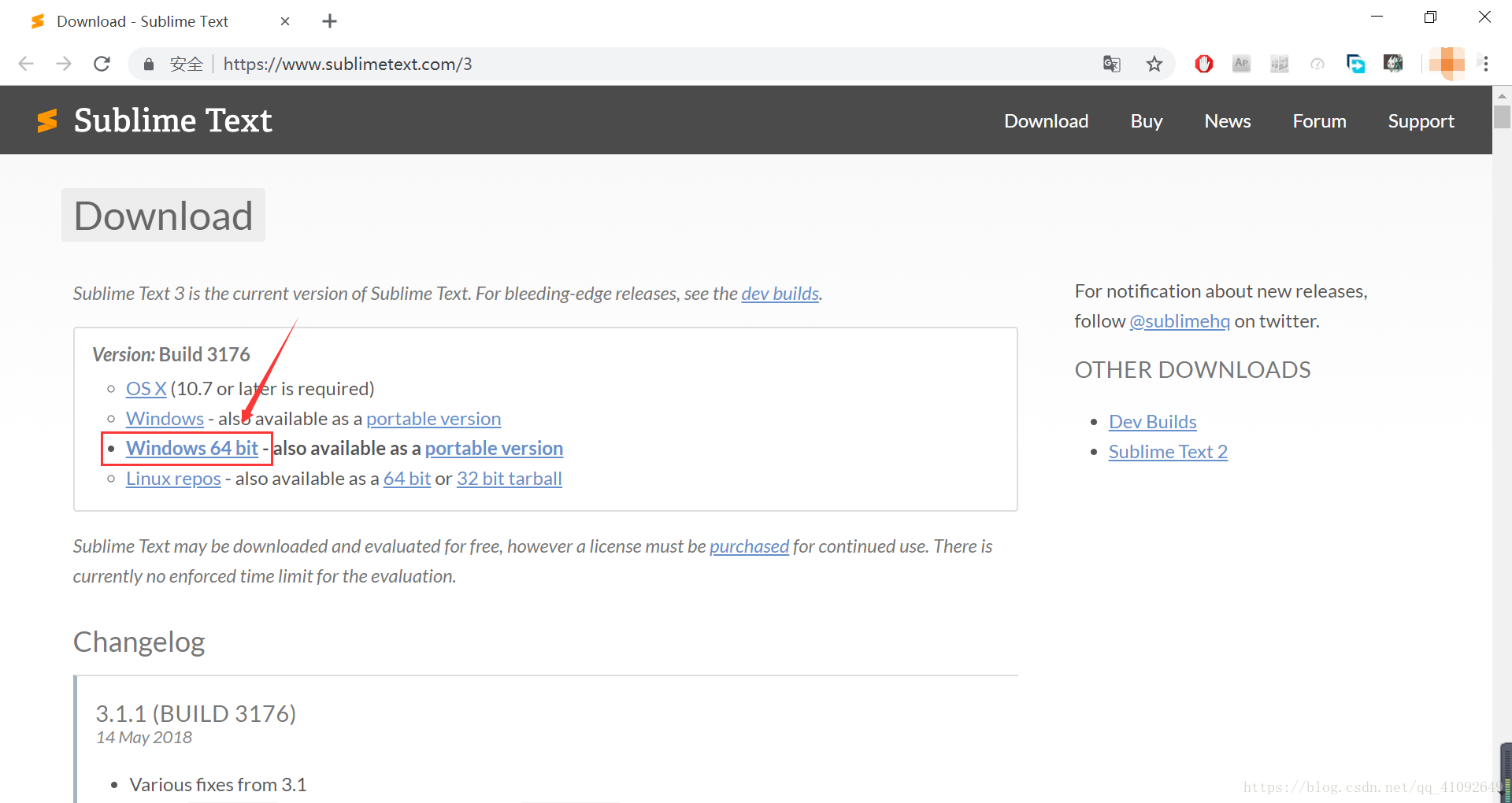This screenshot has height=803, width=1512.
Task: Download the 32 bit tarball
Action: coord(509,479)
